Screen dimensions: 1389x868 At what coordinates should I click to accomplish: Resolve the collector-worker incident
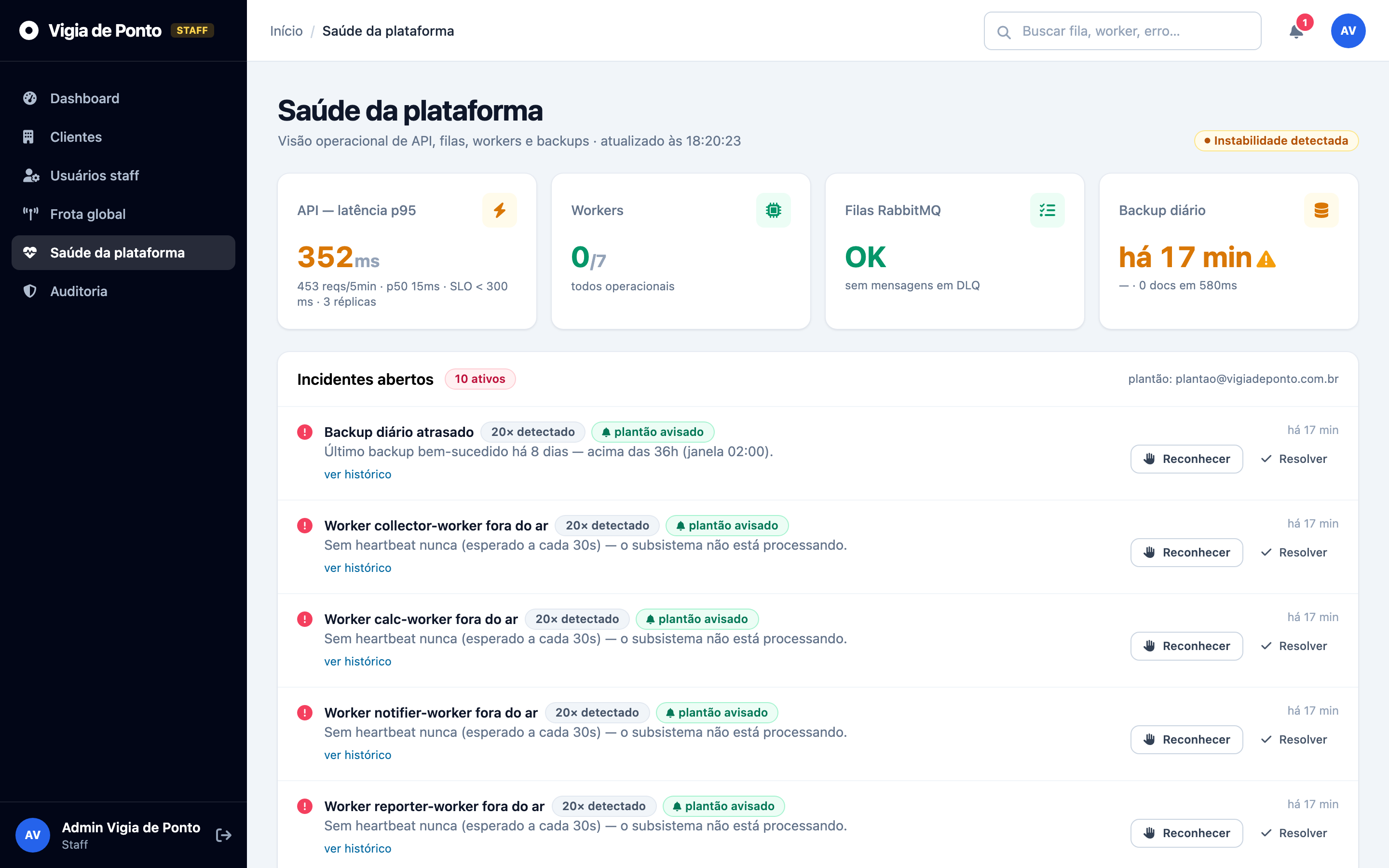pos(1294,552)
